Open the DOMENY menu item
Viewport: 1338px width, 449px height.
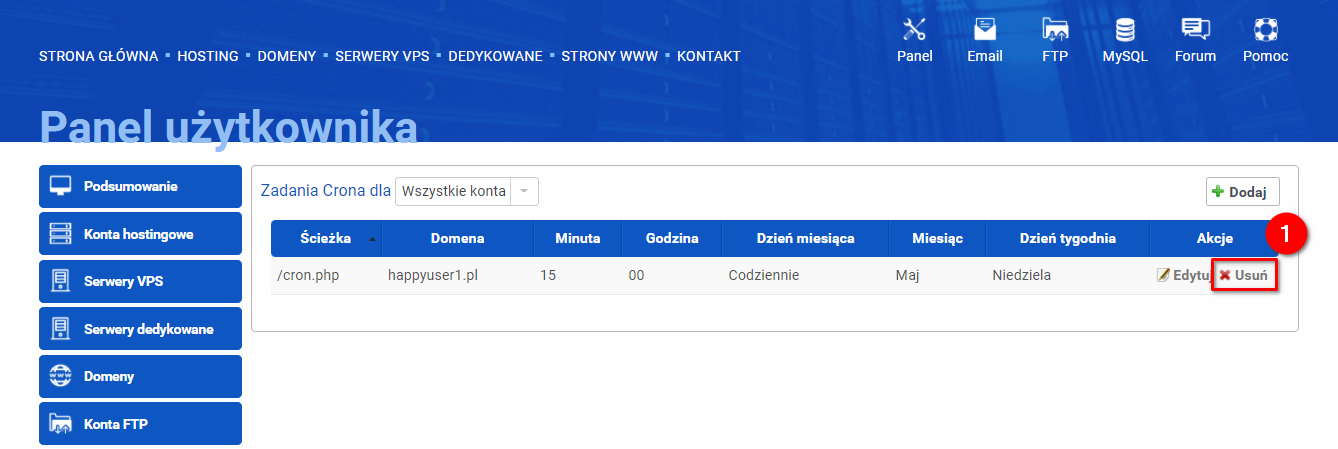[287, 56]
